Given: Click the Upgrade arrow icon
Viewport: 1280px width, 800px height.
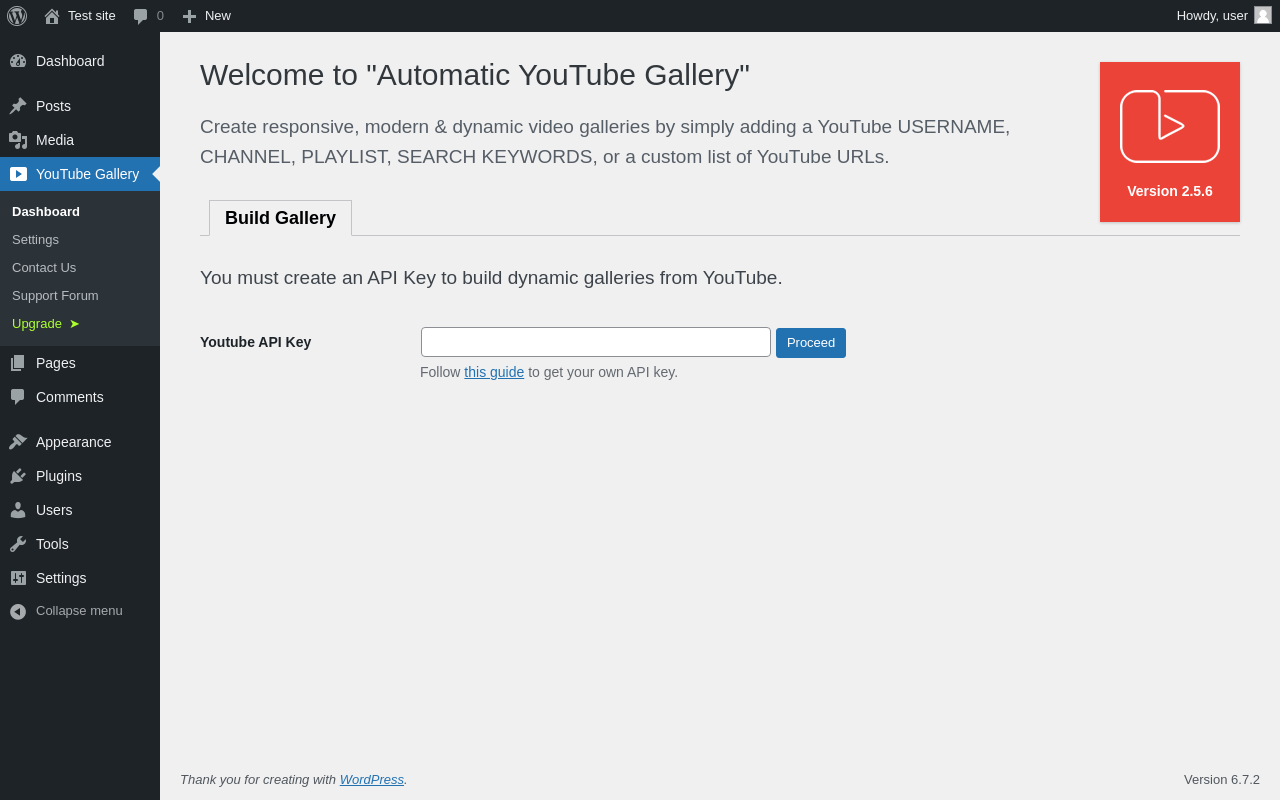Looking at the screenshot, I should tap(74, 324).
